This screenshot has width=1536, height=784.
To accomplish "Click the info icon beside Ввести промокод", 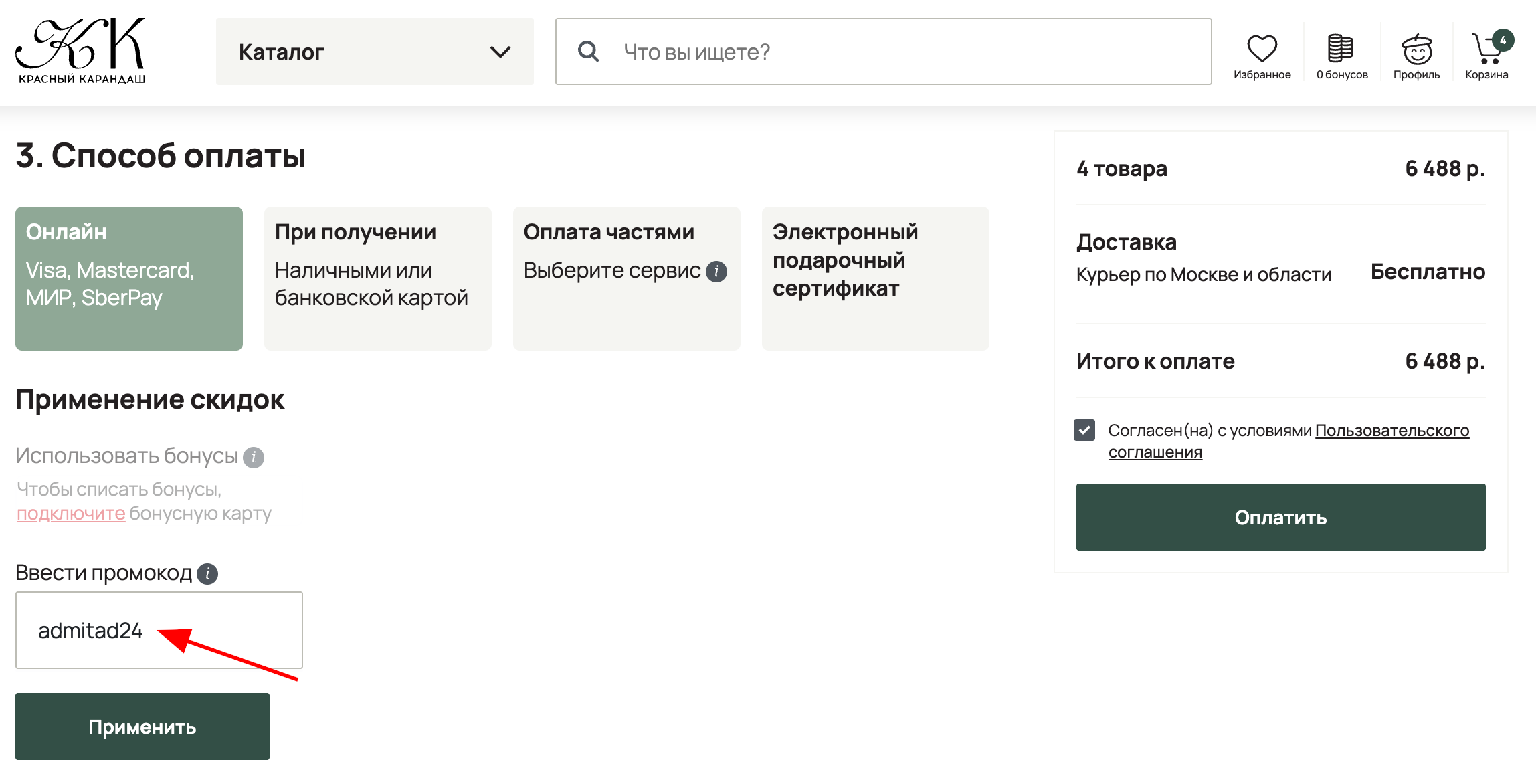I will click(x=207, y=574).
